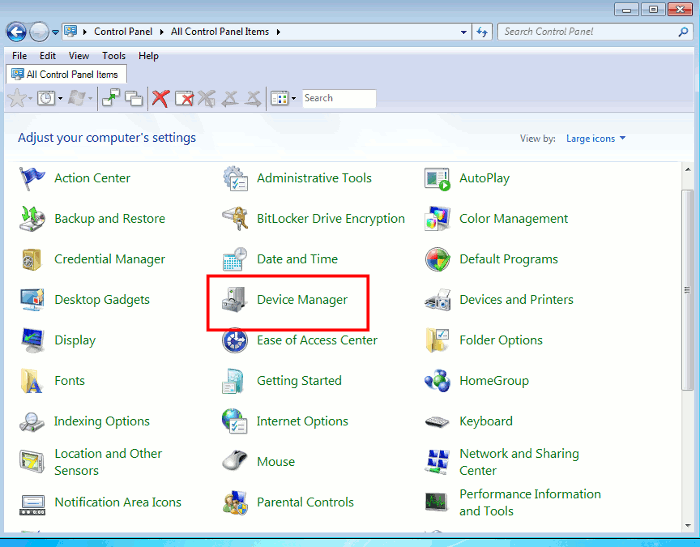
Task: Click the clock recently closed tabs icon
Action: 46,98
